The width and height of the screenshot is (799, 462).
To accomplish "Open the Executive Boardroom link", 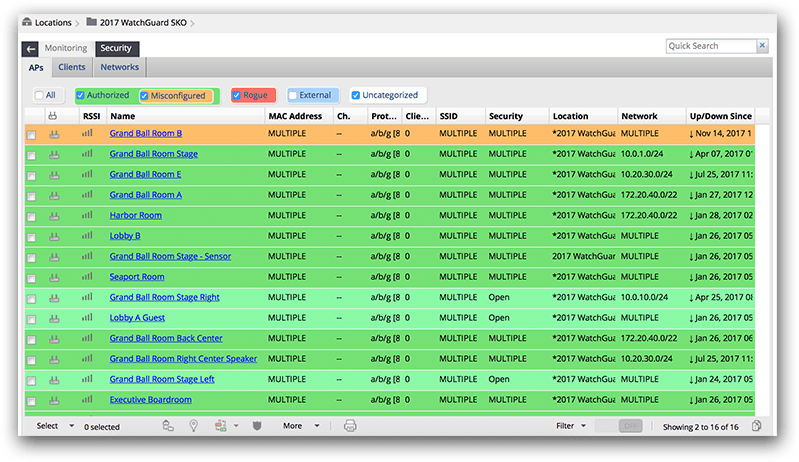I will pyautogui.click(x=150, y=400).
